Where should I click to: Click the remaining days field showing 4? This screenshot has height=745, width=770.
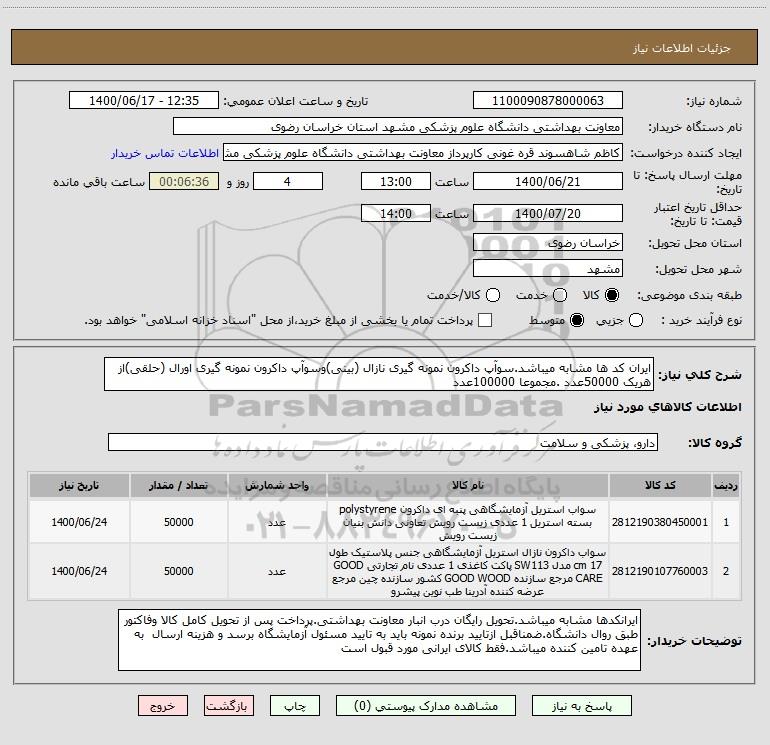pos(288,181)
